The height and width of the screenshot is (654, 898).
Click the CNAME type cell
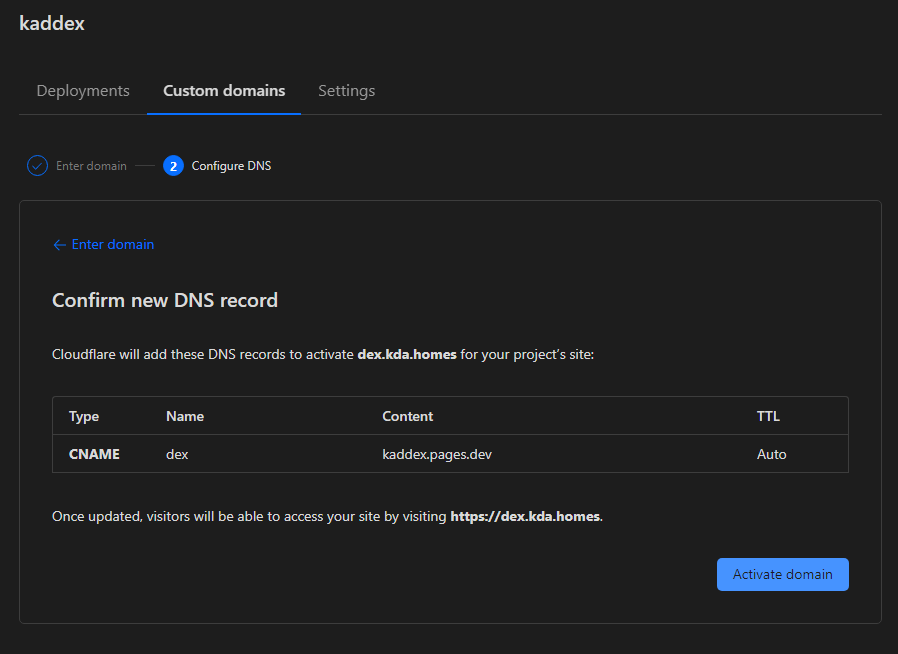point(94,454)
